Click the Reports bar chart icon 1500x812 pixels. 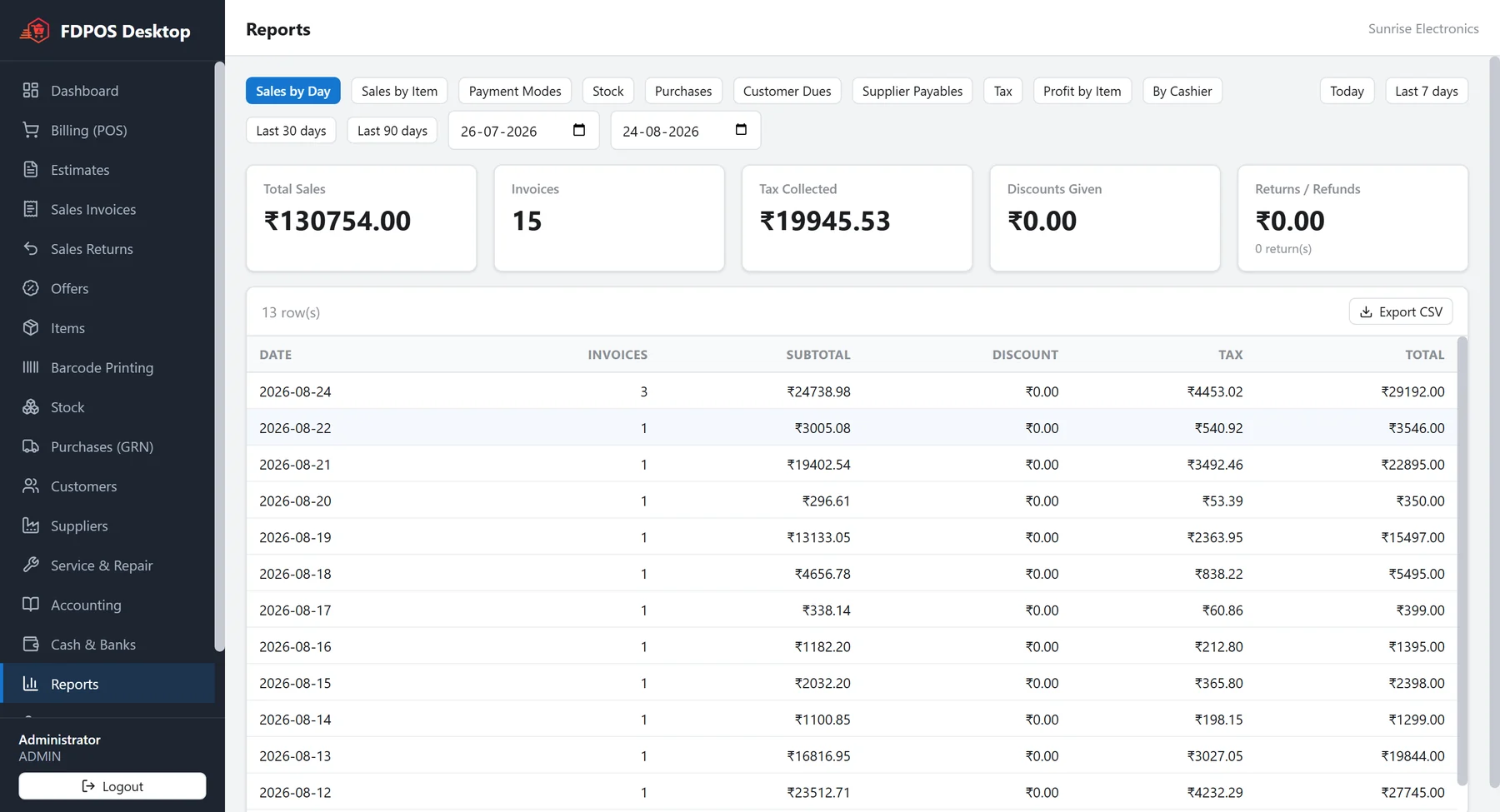point(31,684)
